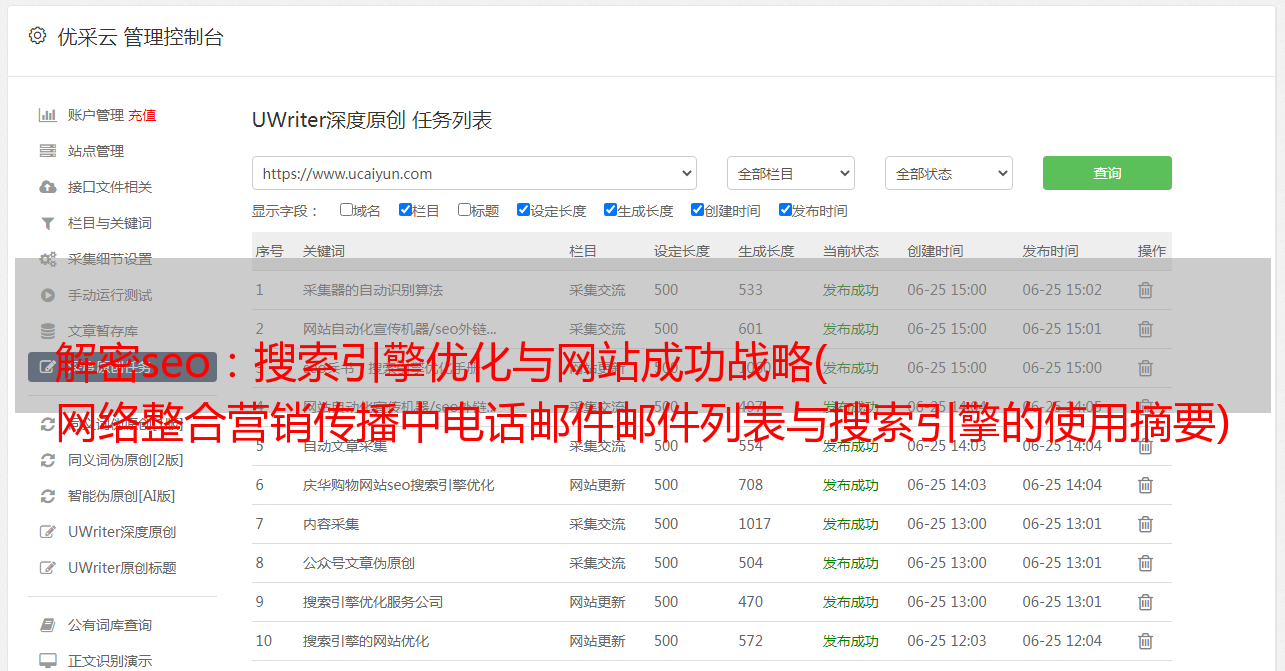Screen dimensions: 1285x671
Task: Click the 采集细节设置 gears icon
Action: (47, 259)
